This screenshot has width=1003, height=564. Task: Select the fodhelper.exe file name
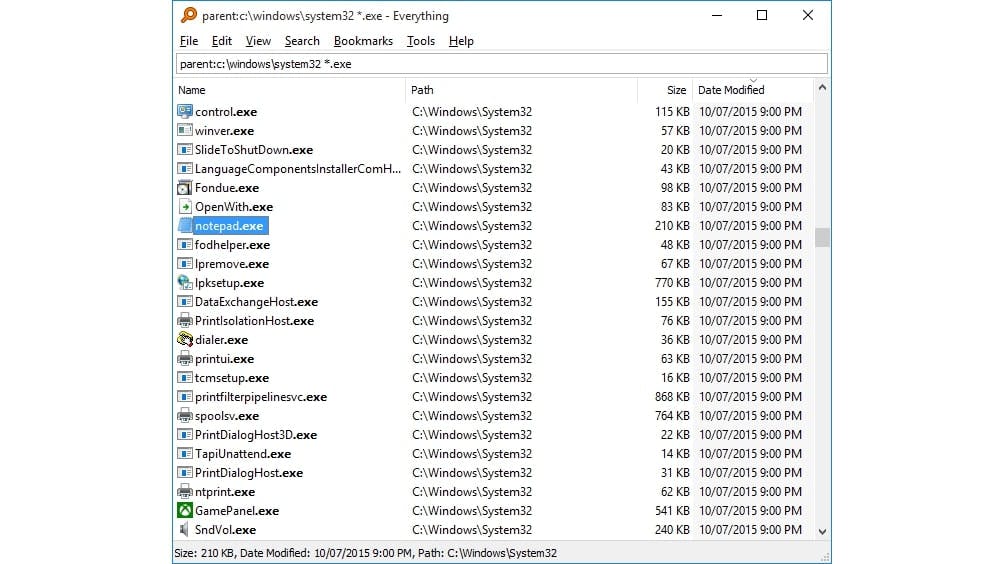point(232,245)
